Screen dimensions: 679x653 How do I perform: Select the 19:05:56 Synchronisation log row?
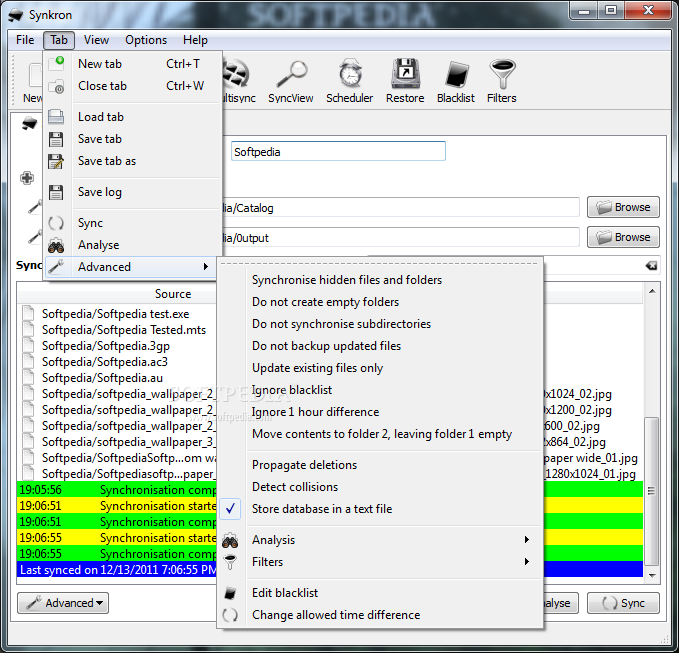click(117, 490)
